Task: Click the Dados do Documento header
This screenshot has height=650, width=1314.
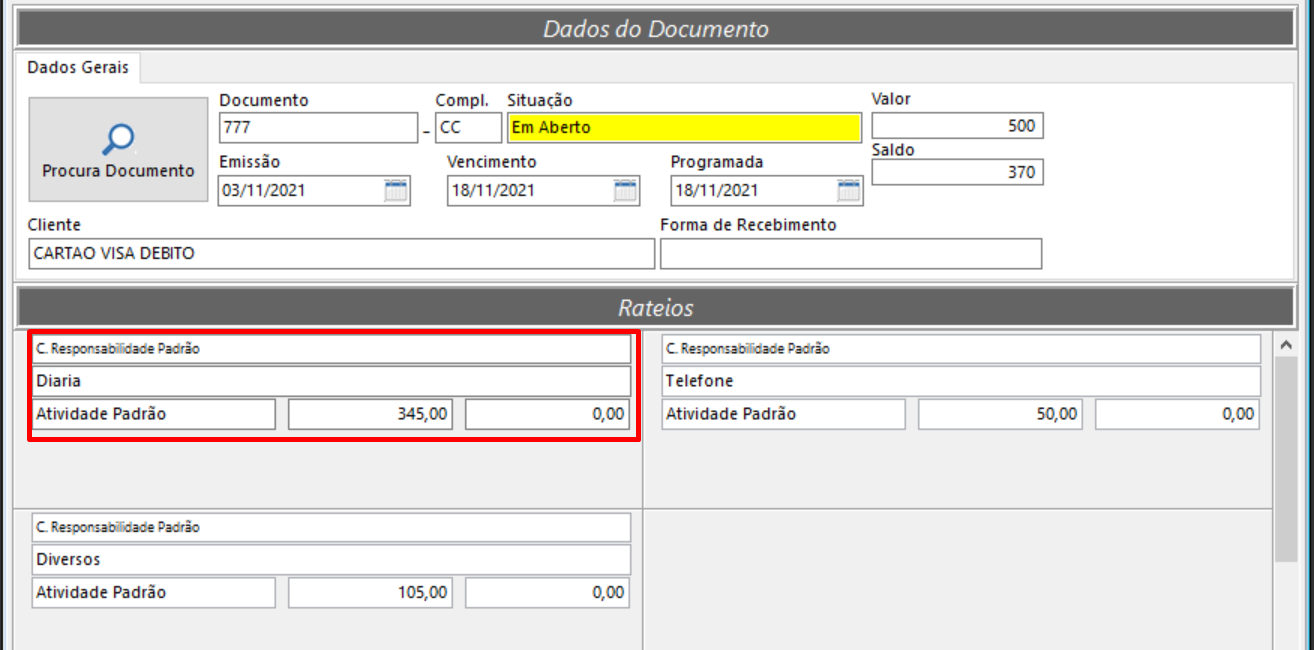Action: point(656,28)
